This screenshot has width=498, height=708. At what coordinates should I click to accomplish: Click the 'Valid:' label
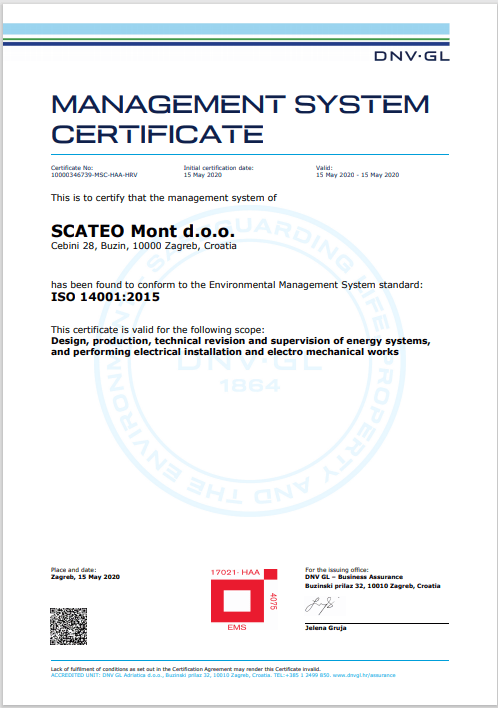tap(324, 168)
